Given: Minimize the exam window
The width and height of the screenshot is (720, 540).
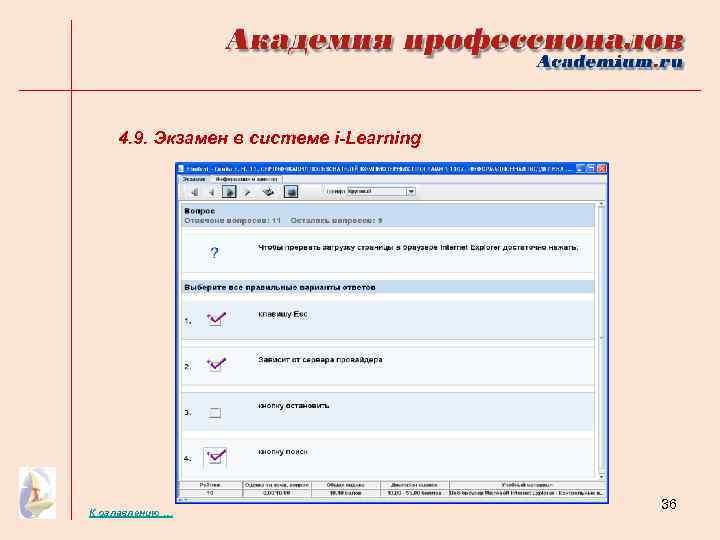Looking at the screenshot, I should click(x=581, y=169).
